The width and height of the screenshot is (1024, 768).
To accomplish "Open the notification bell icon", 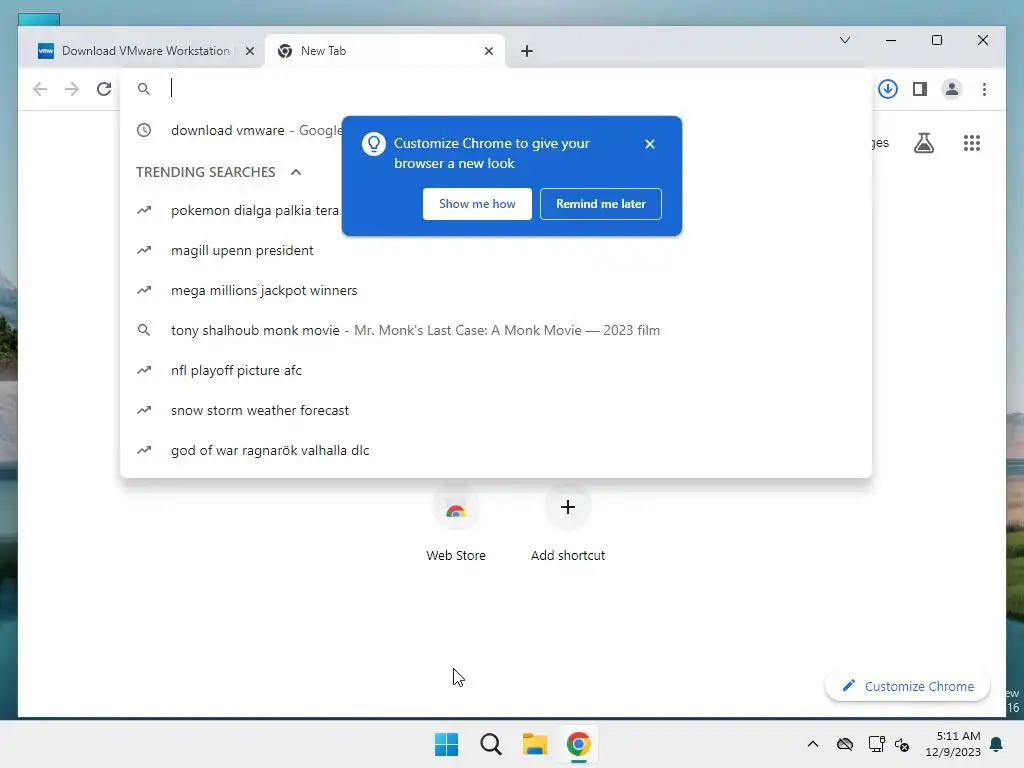I will [x=997, y=744].
